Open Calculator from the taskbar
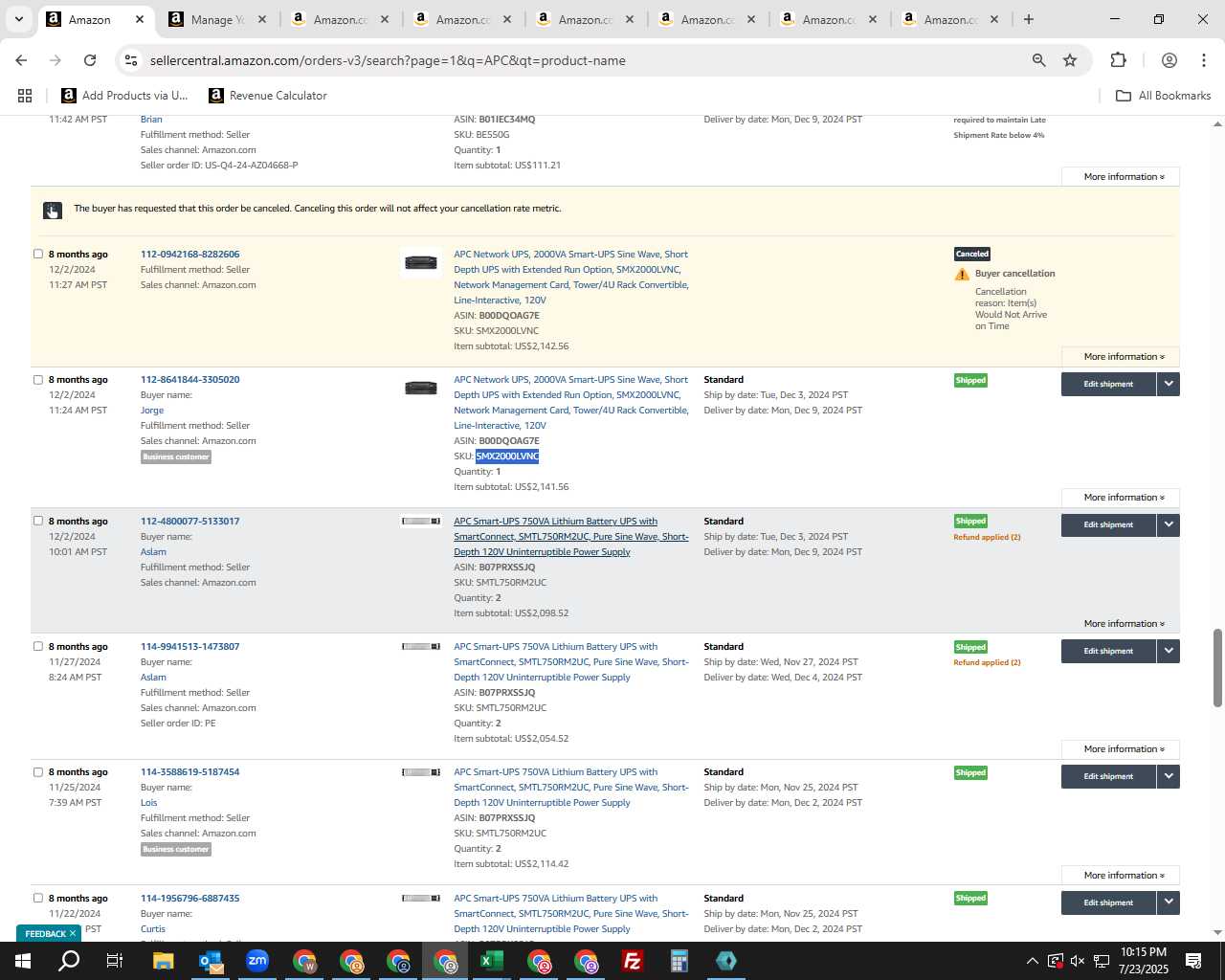Viewport: 1225px width, 980px height. click(x=679, y=961)
